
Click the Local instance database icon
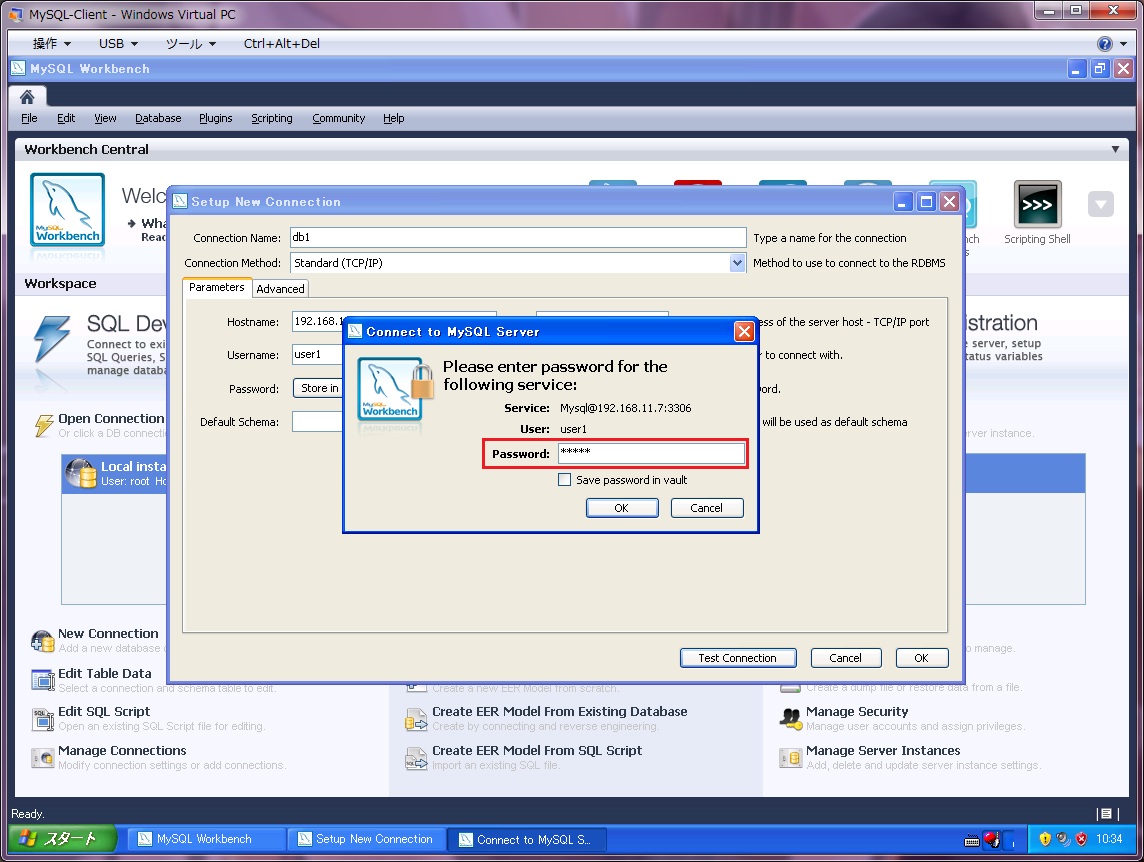(80, 473)
